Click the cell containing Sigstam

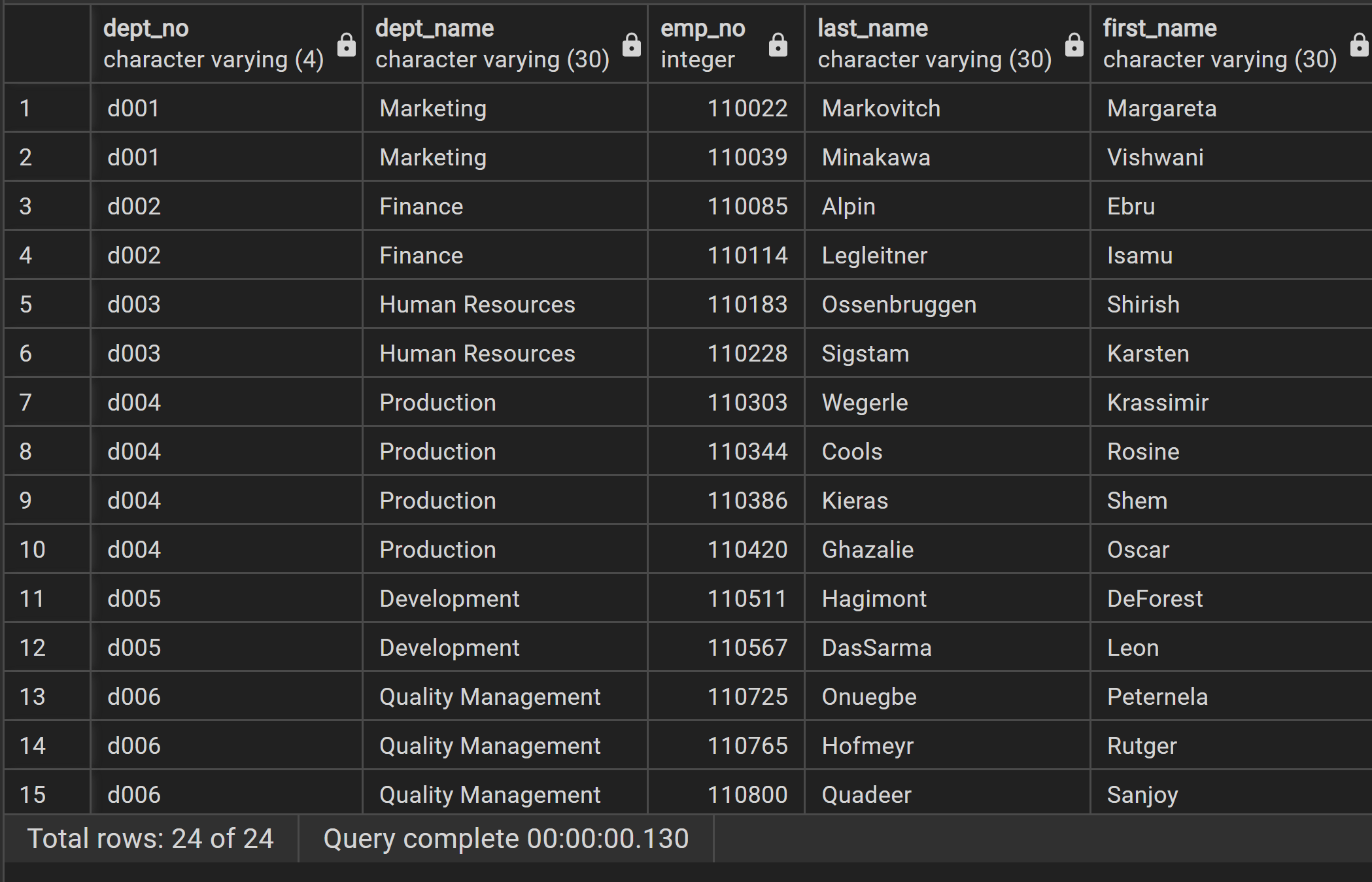[x=948, y=353]
